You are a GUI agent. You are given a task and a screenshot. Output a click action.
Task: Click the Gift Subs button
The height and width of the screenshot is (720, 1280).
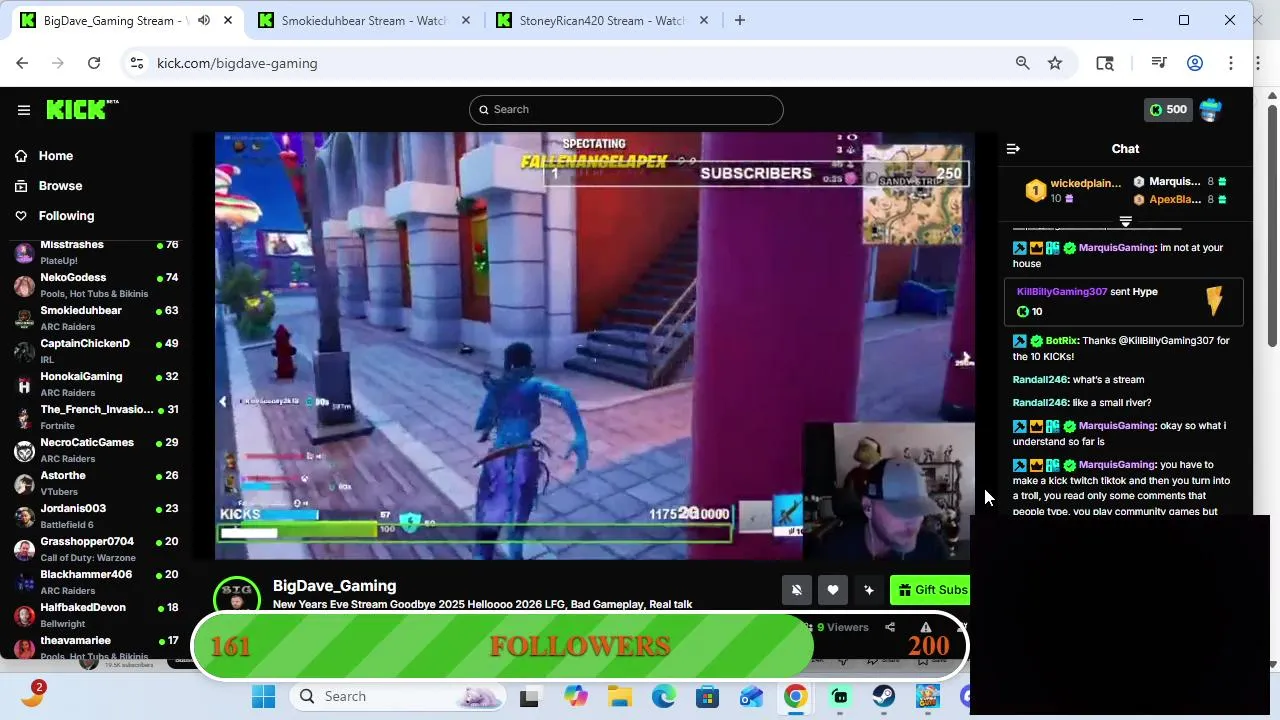[931, 590]
